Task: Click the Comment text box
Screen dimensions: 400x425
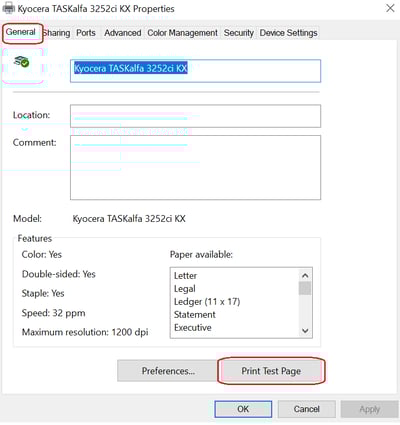Action: [x=195, y=167]
